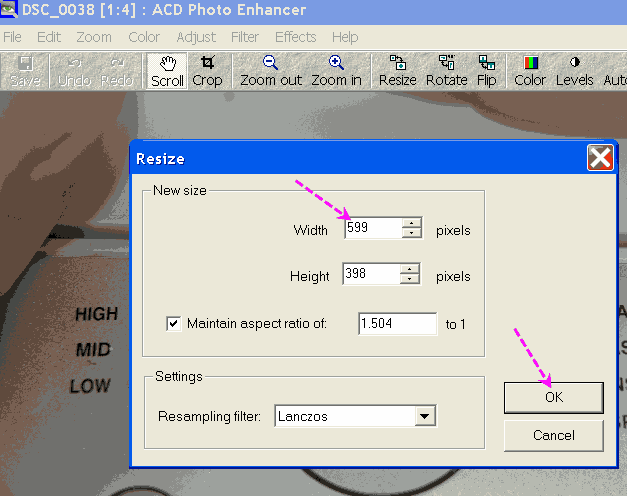The height and width of the screenshot is (496, 627).
Task: Click the Height field showing 398
Action: 371,274
